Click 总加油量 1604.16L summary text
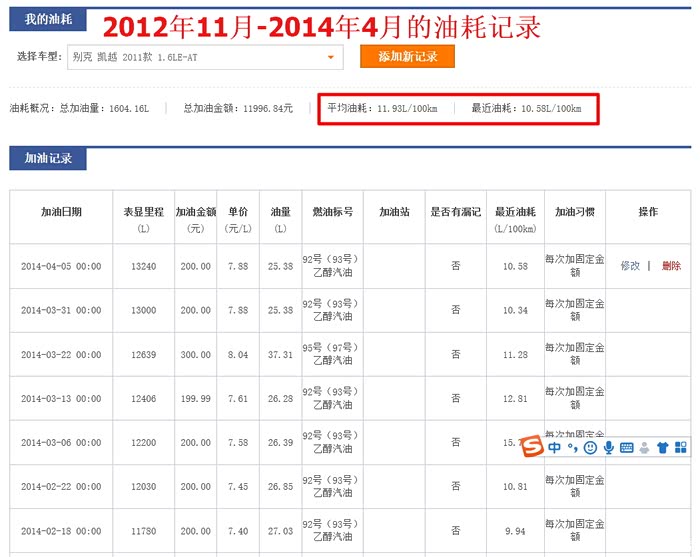 coord(104,108)
